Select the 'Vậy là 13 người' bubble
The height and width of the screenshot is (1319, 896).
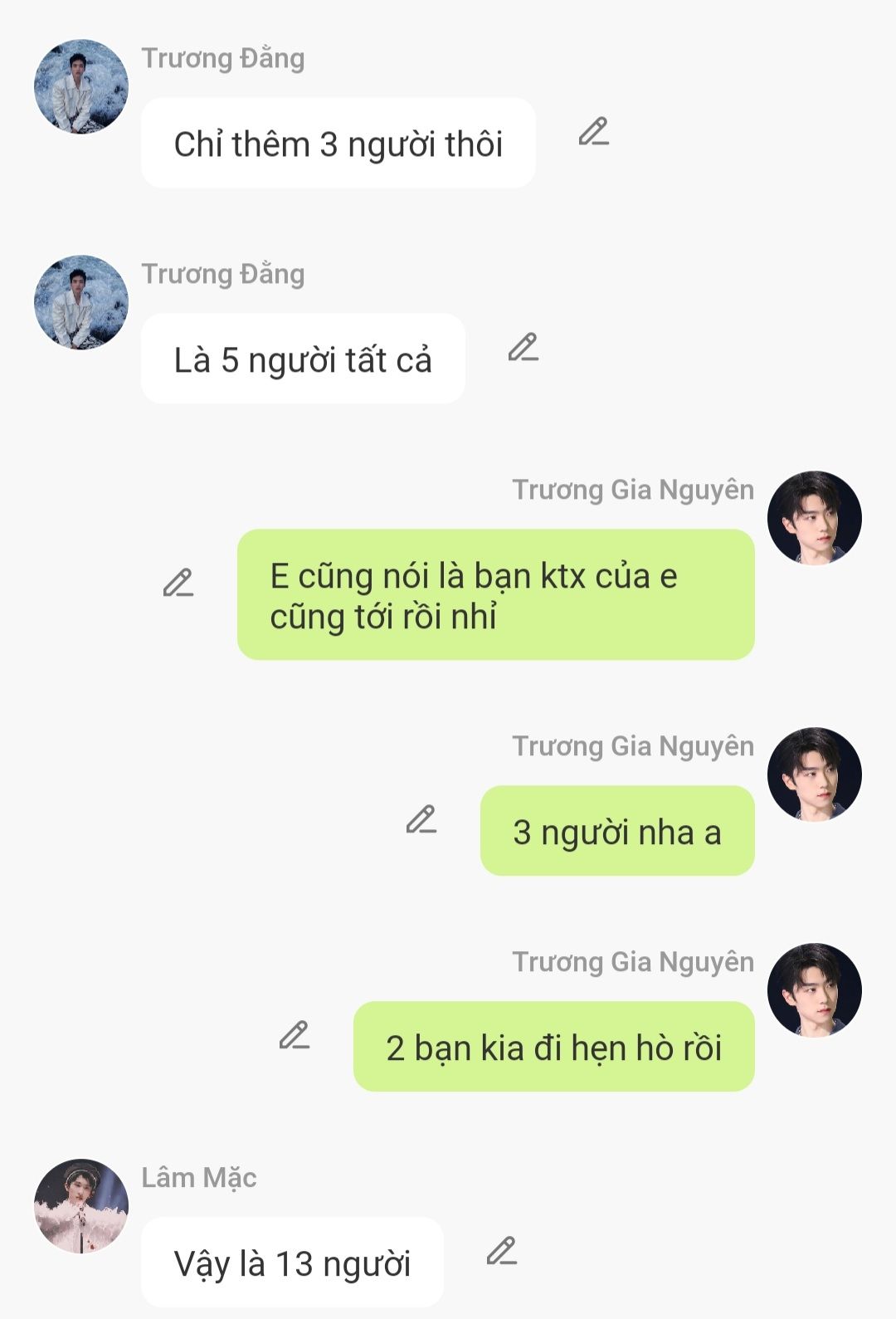coord(292,1263)
